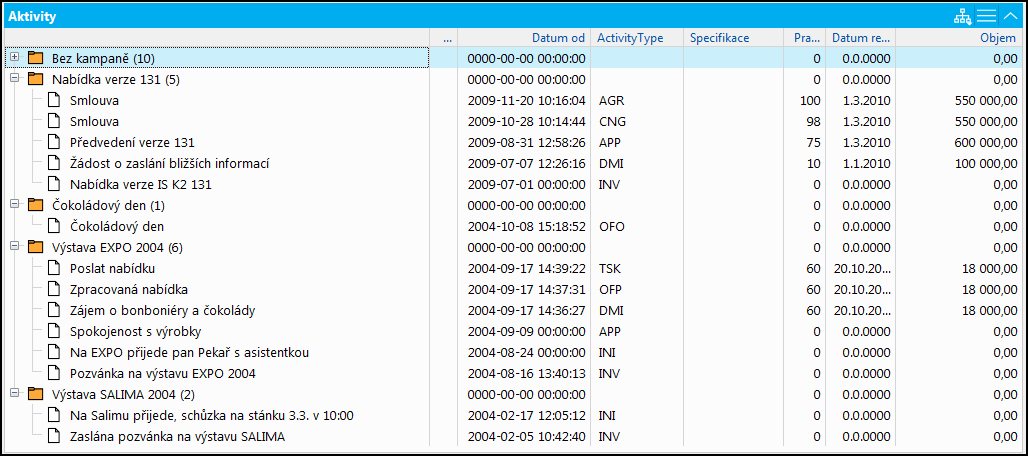This screenshot has width=1028, height=456.
Task: Select Pozvánka na výstavu EXPO 2004 activity
Action: [x=513, y=373]
